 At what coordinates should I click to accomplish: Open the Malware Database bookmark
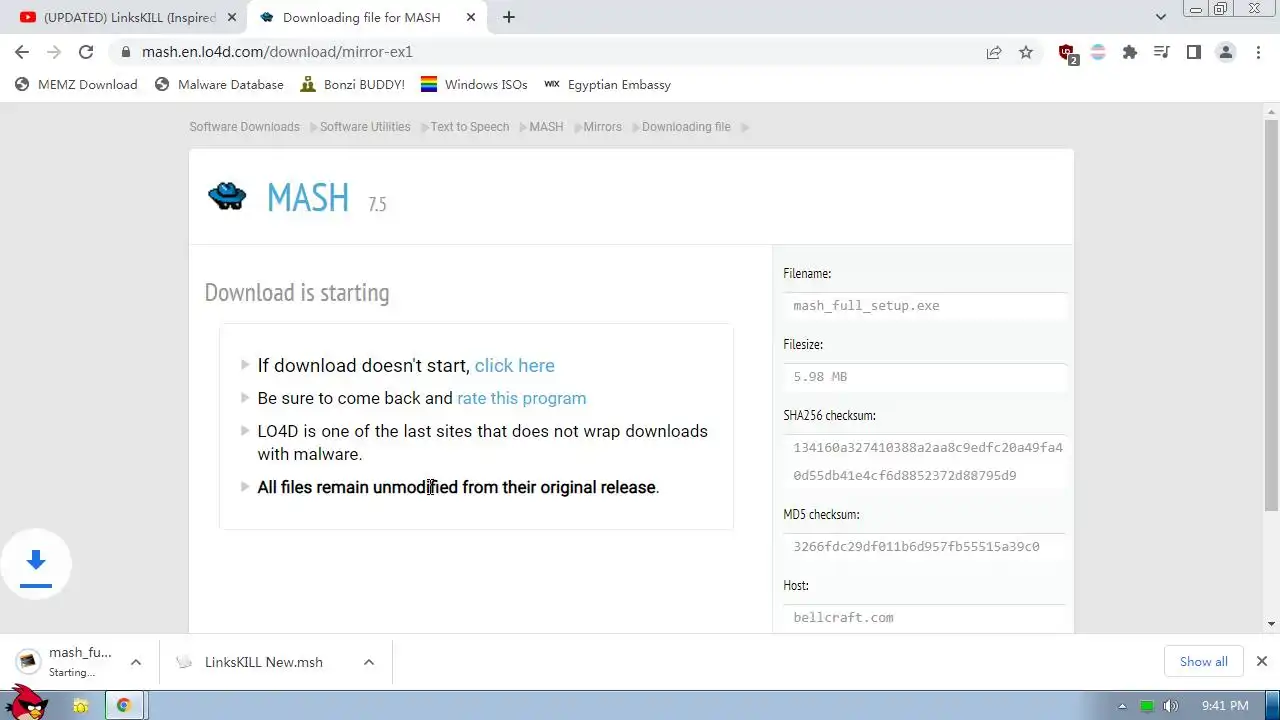click(x=219, y=85)
